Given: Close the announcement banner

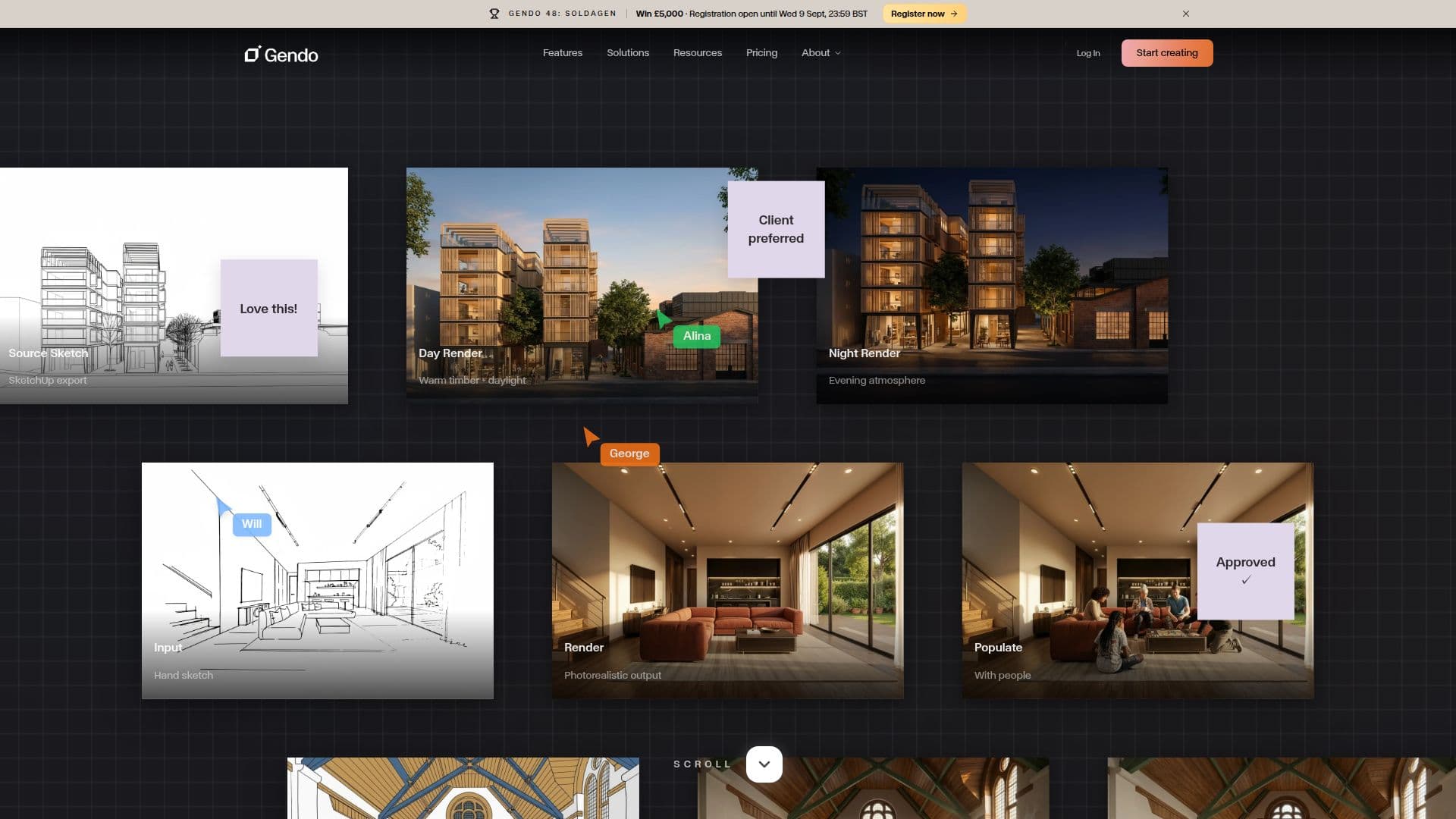Looking at the screenshot, I should tap(1186, 14).
